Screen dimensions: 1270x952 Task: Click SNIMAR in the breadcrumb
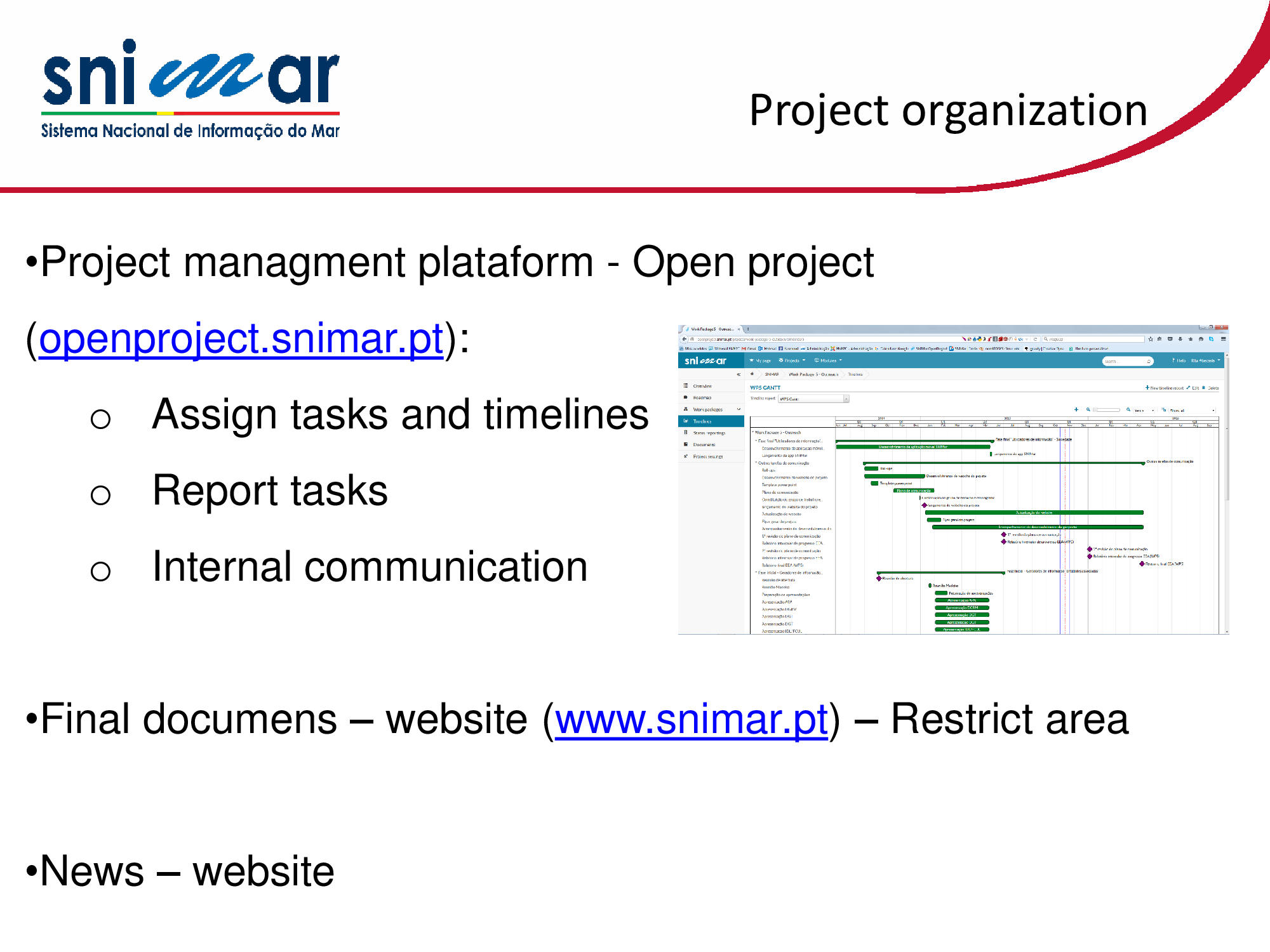(x=772, y=374)
